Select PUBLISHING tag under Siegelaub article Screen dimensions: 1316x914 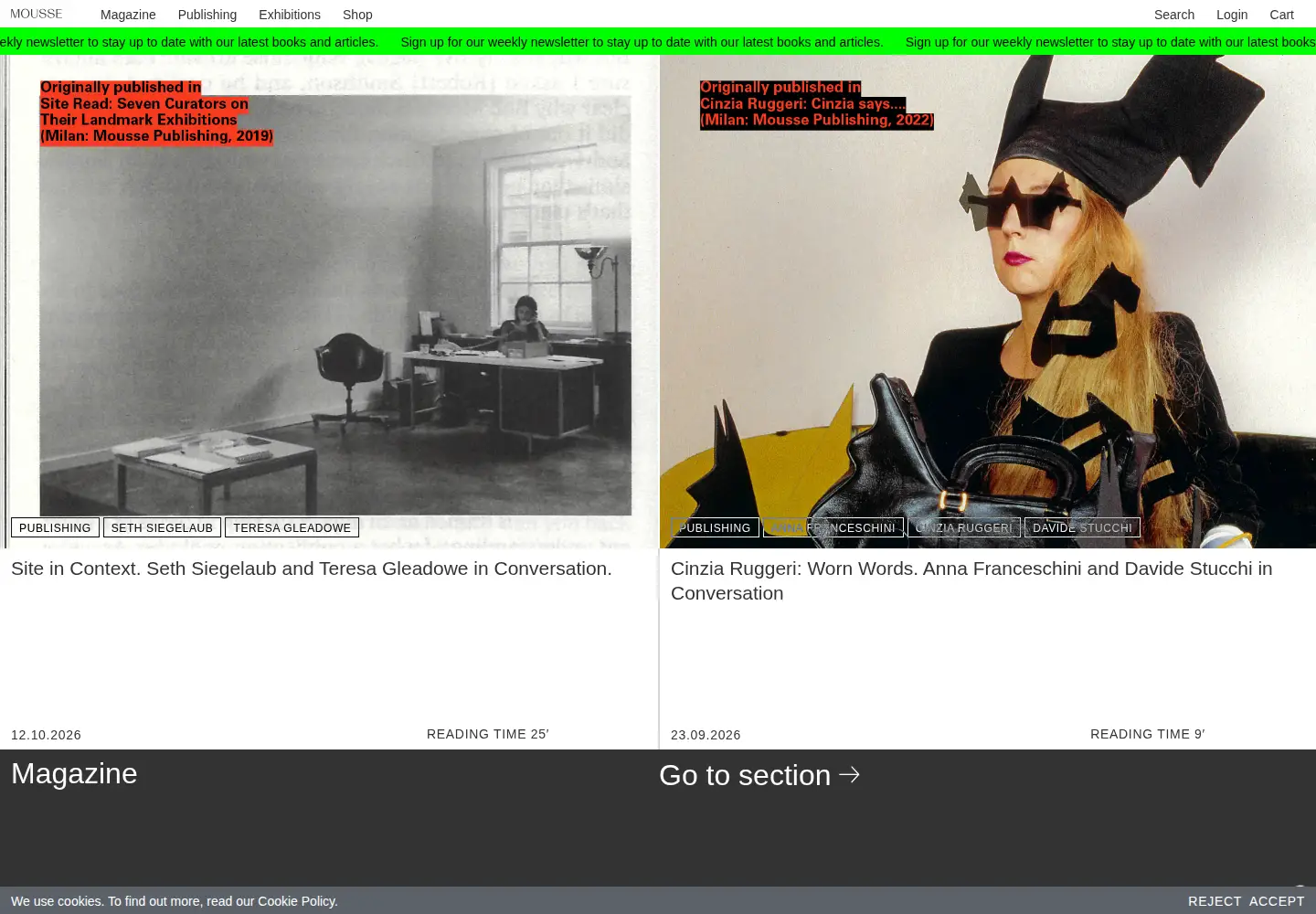coord(55,527)
